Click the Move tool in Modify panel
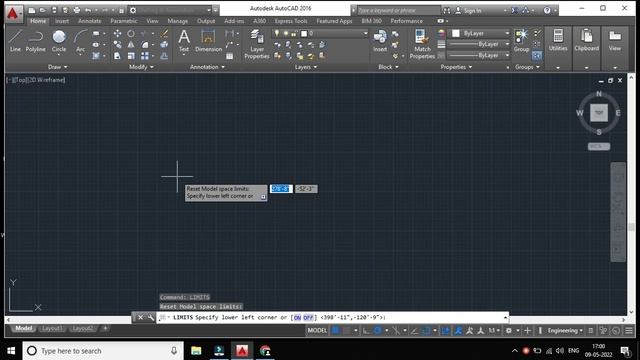640x360 pixels. pyautogui.click(x=117, y=33)
